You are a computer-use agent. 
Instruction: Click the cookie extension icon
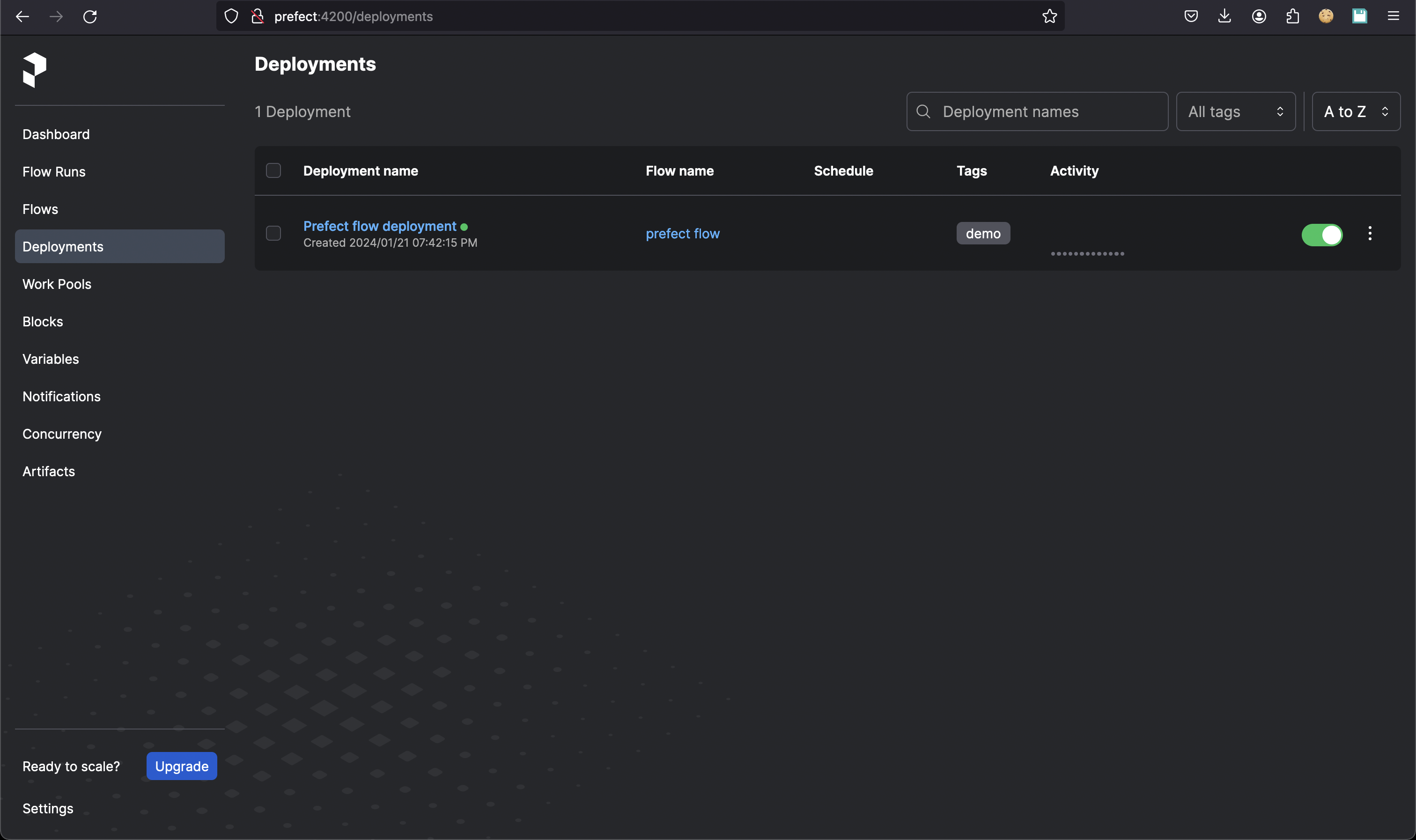[1326, 16]
